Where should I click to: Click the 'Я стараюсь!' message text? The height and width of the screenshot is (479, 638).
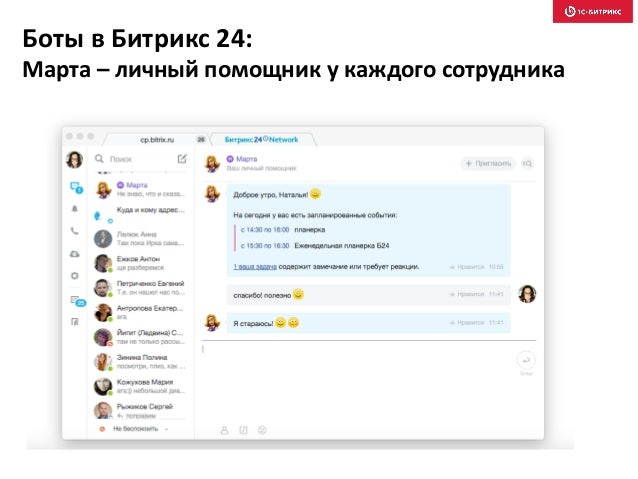pyautogui.click(x=253, y=324)
